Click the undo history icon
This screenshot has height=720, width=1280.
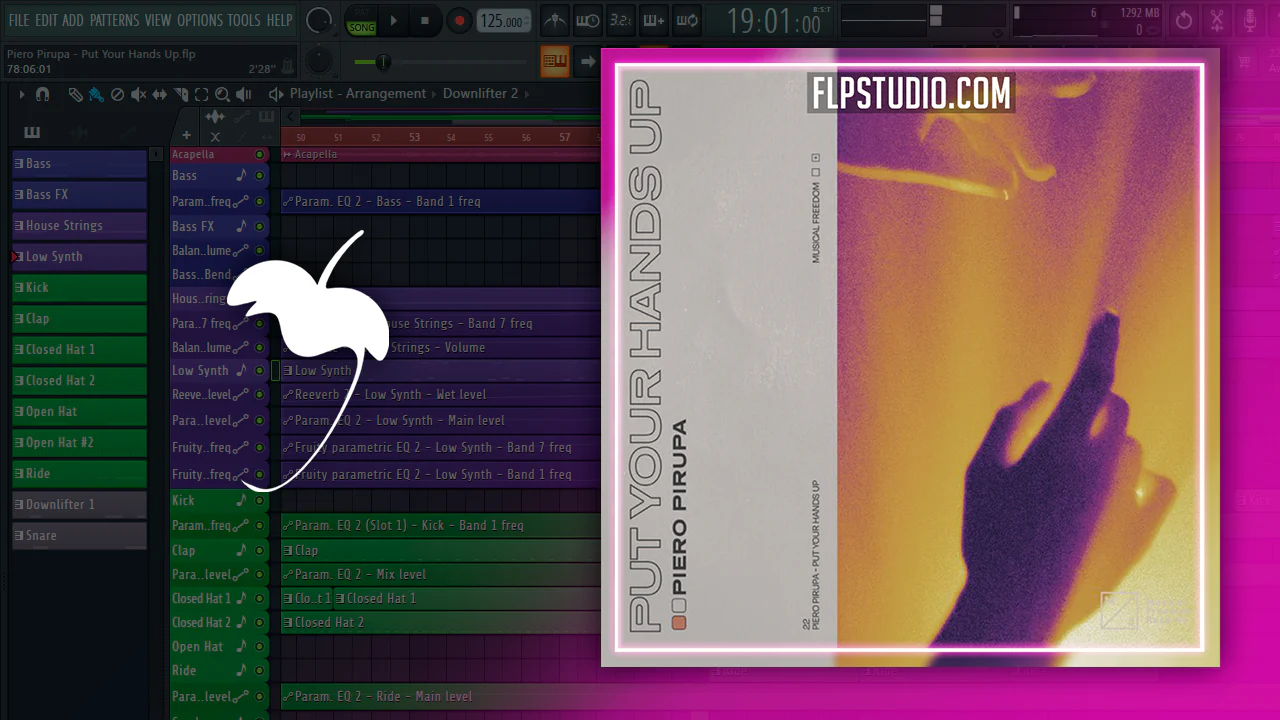(x=1184, y=20)
